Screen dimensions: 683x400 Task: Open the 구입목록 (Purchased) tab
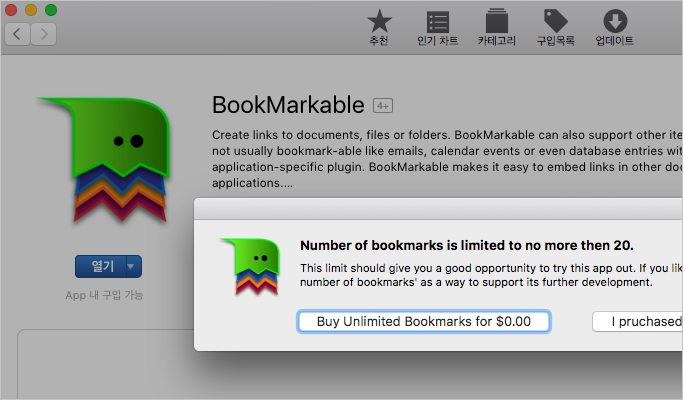[x=555, y=27]
